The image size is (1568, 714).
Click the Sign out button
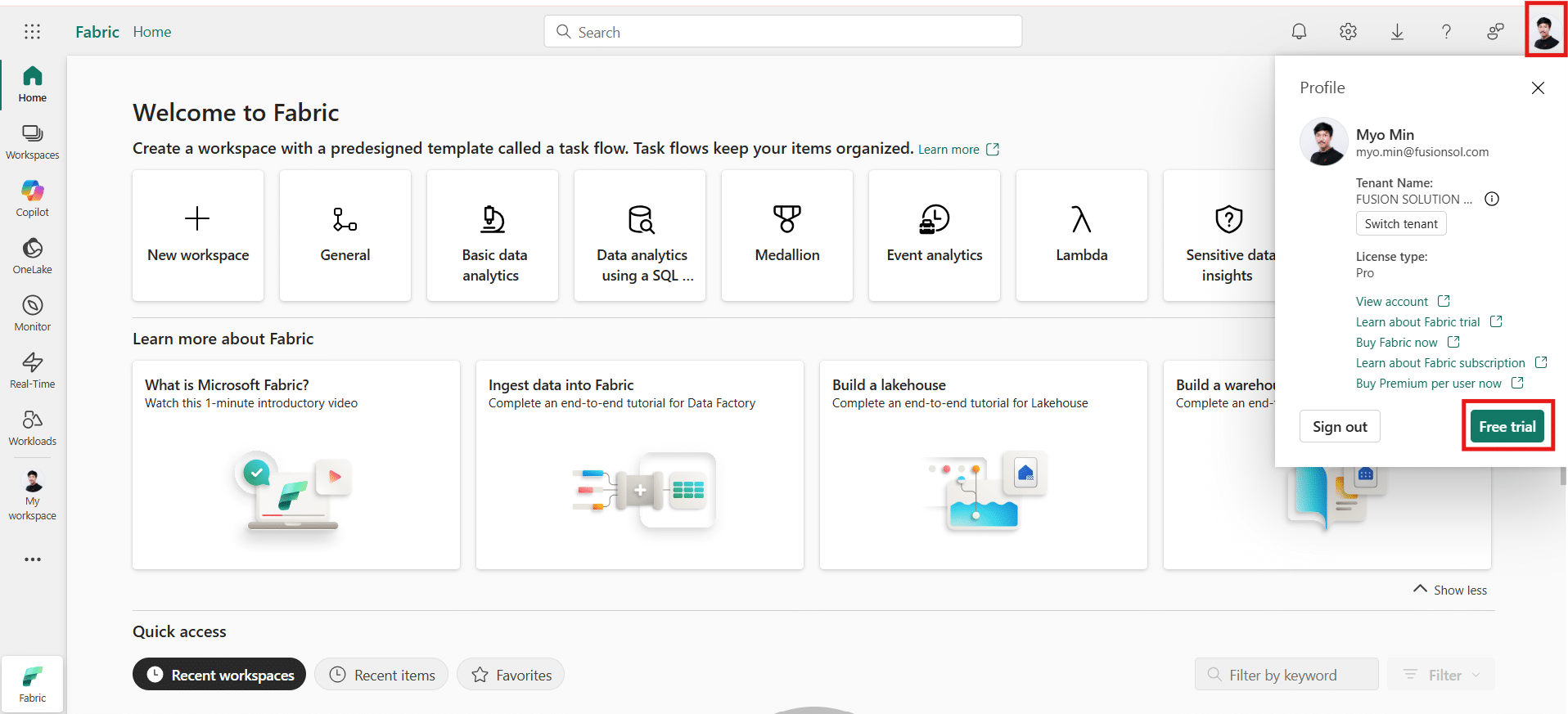1340,426
